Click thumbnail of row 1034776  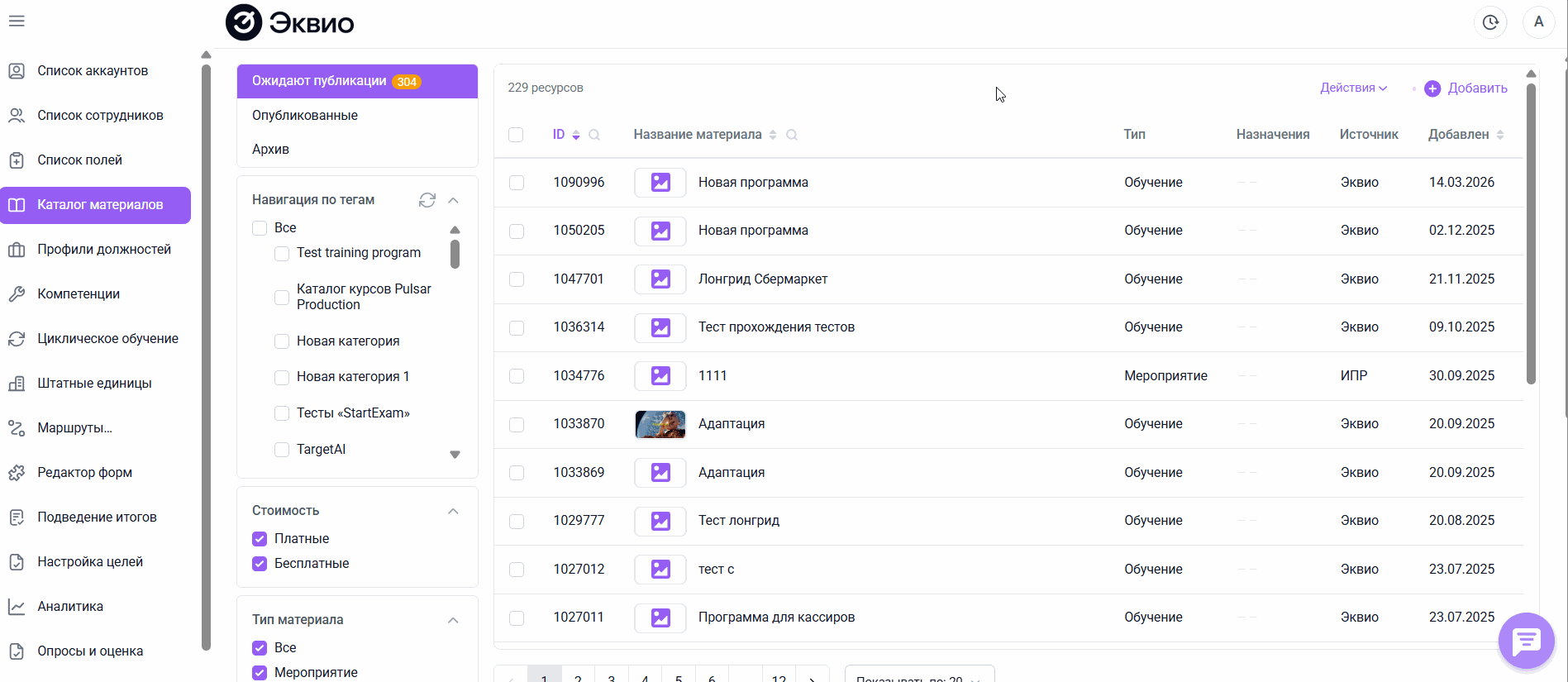(x=660, y=376)
